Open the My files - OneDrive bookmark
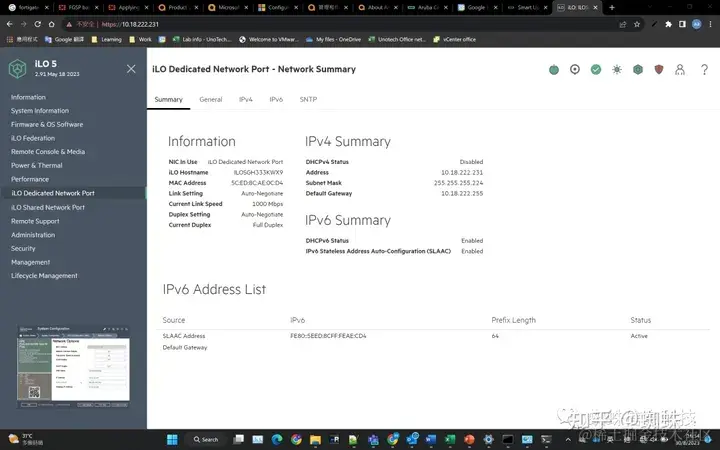Image resolution: width=720 pixels, height=450 pixels. [x=333, y=39]
